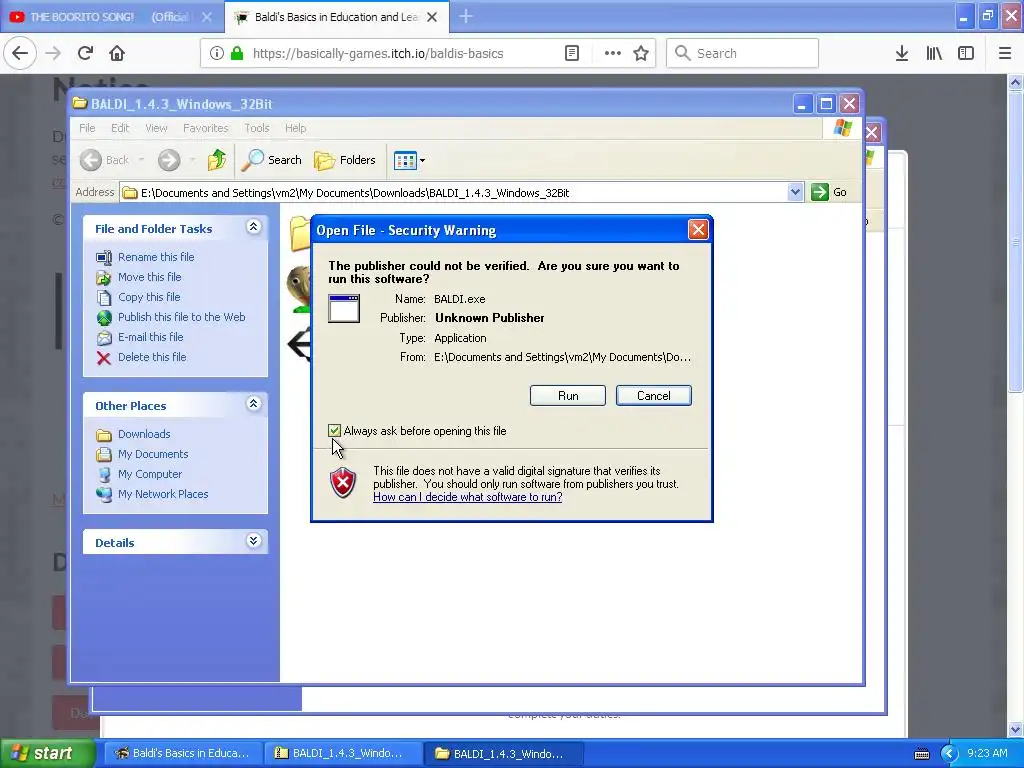The height and width of the screenshot is (768, 1024).
Task: Bookmark this page with star icon
Action: [641, 53]
